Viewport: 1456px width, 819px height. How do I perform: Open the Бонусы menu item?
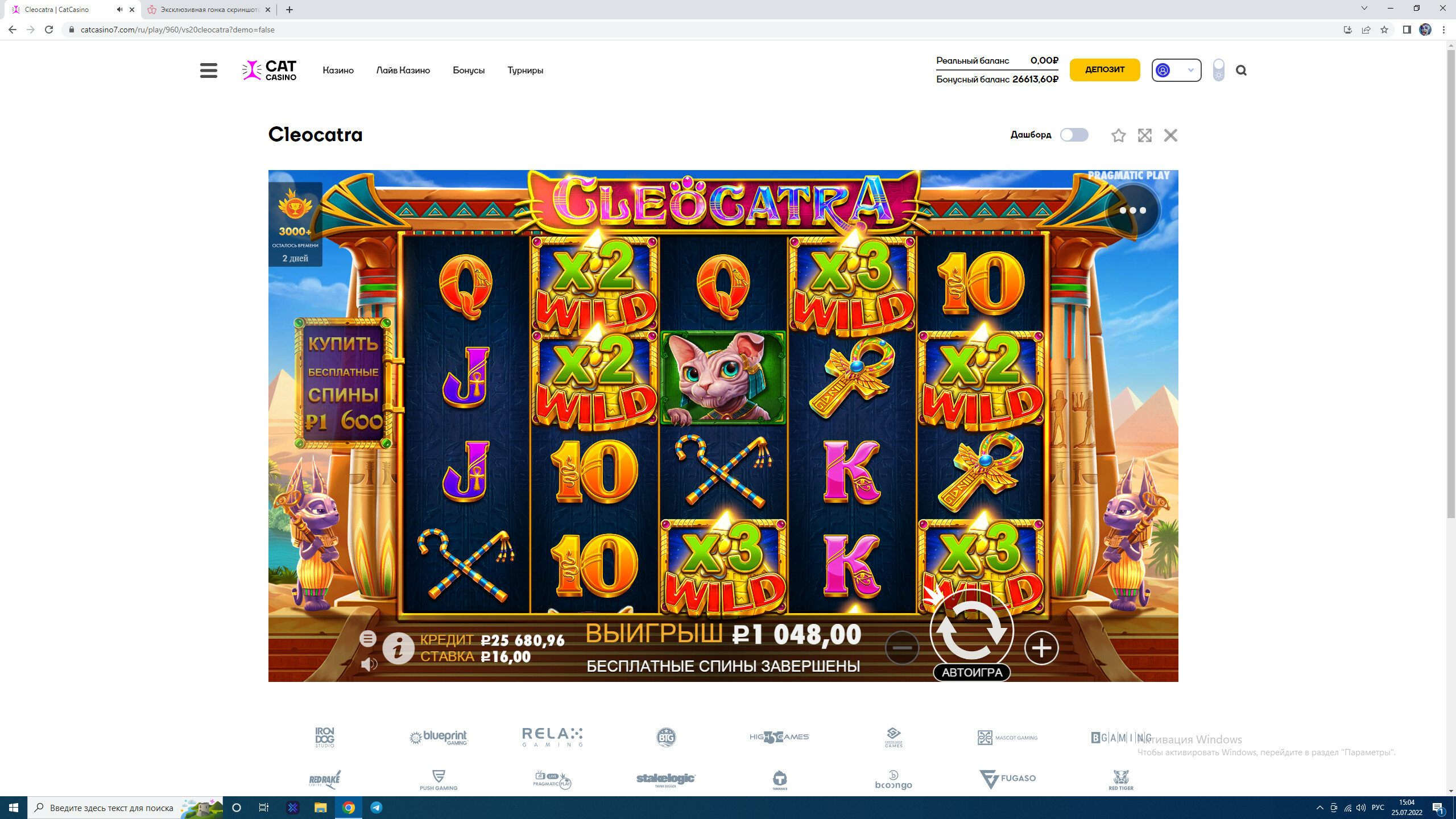click(469, 71)
